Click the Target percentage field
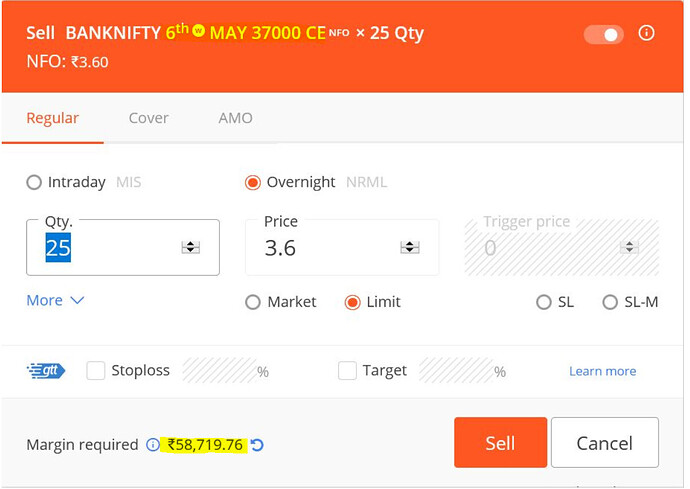 (x=456, y=371)
